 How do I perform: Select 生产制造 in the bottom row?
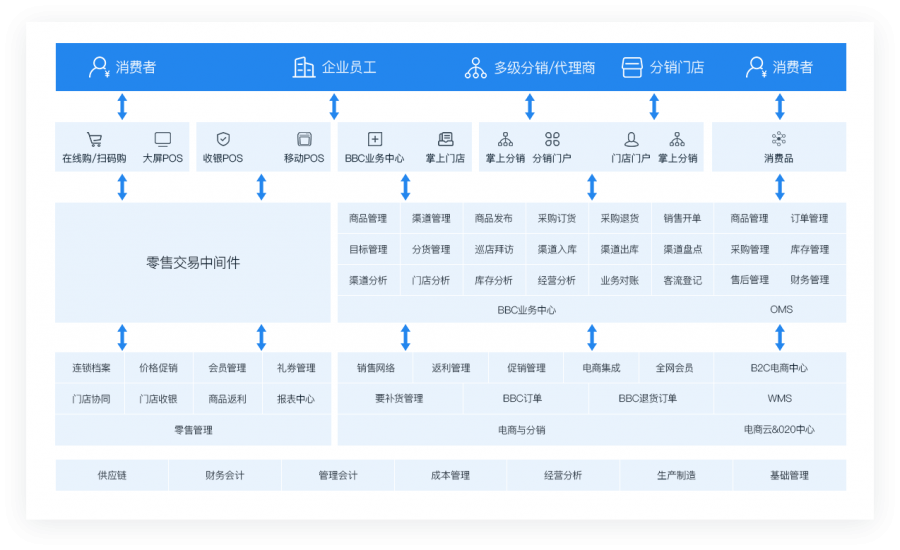(x=676, y=475)
